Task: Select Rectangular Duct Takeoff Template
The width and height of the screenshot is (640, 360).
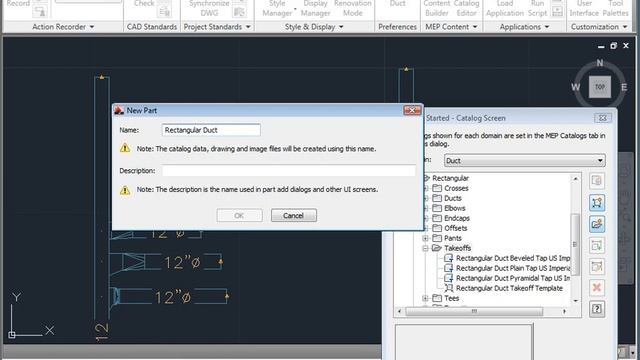Action: (x=504, y=288)
